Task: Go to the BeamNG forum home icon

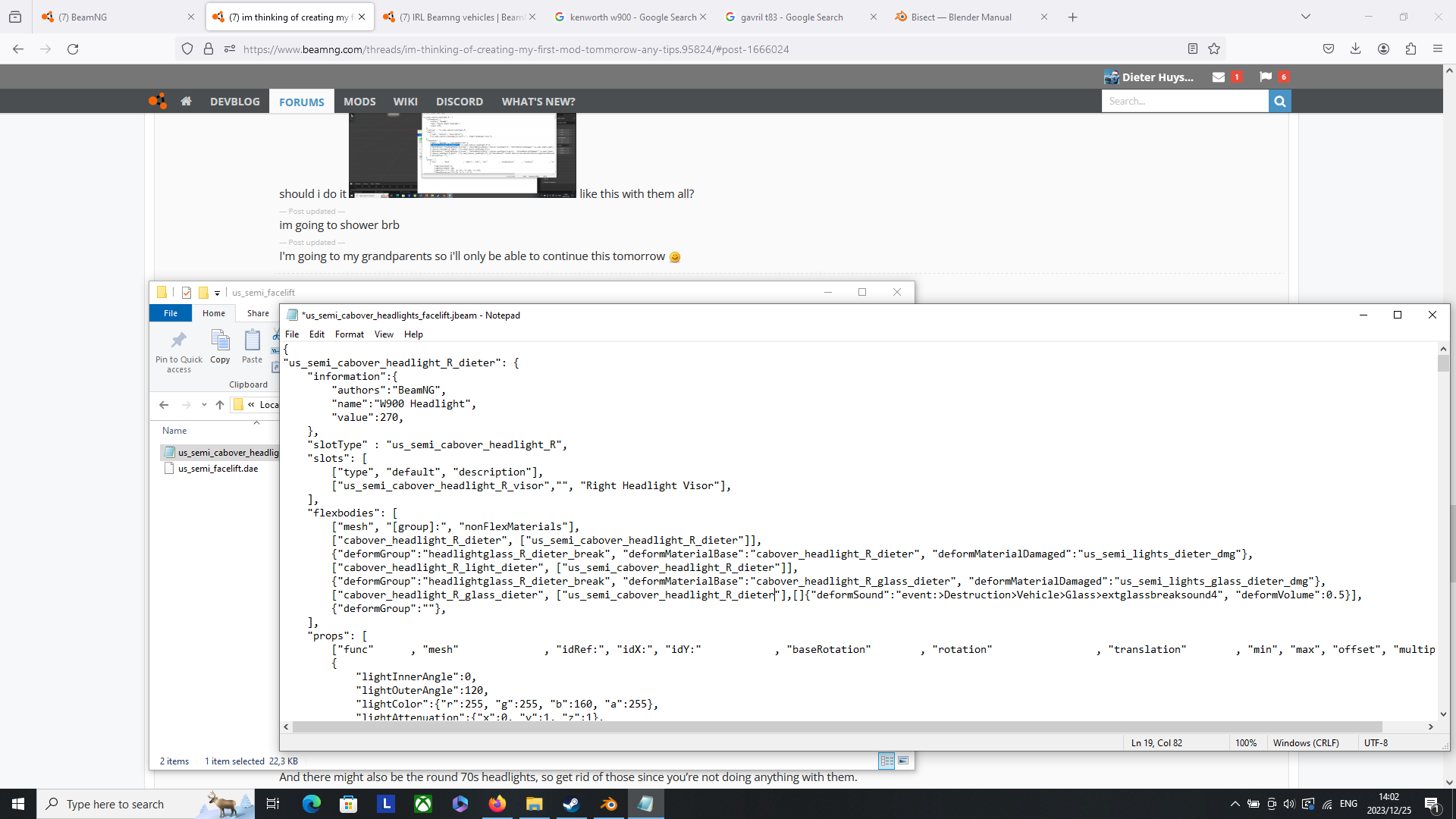Action: 186,101
